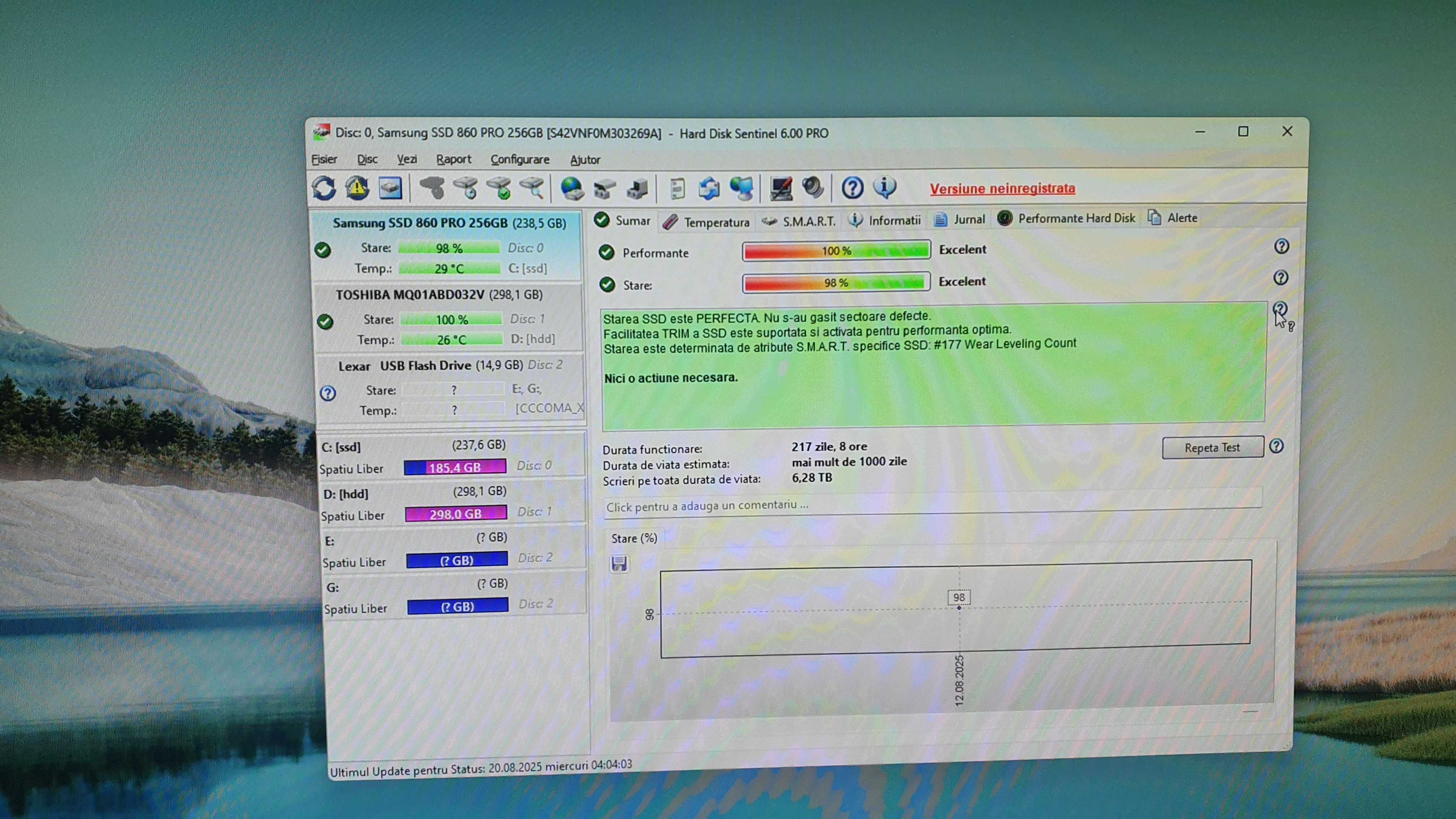Click the speaker sound toolbar icon
Screen dimensions: 1456x819
tap(813, 188)
